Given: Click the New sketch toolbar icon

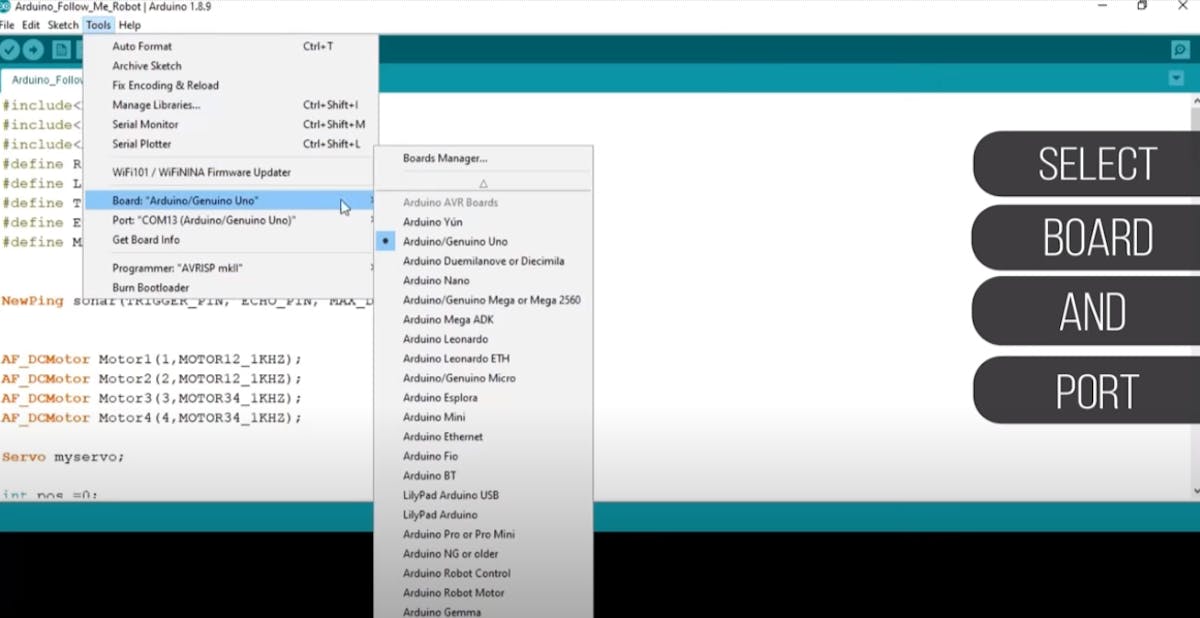Looking at the screenshot, I should coord(61,50).
